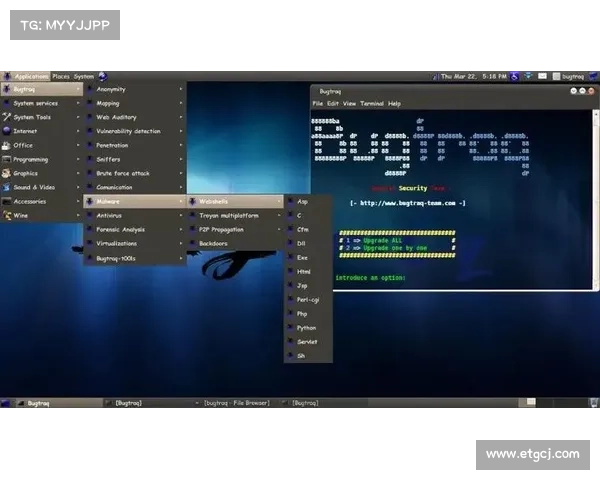The width and height of the screenshot is (600, 480).
Task: Click the Python webshell icon
Action: 290,328
